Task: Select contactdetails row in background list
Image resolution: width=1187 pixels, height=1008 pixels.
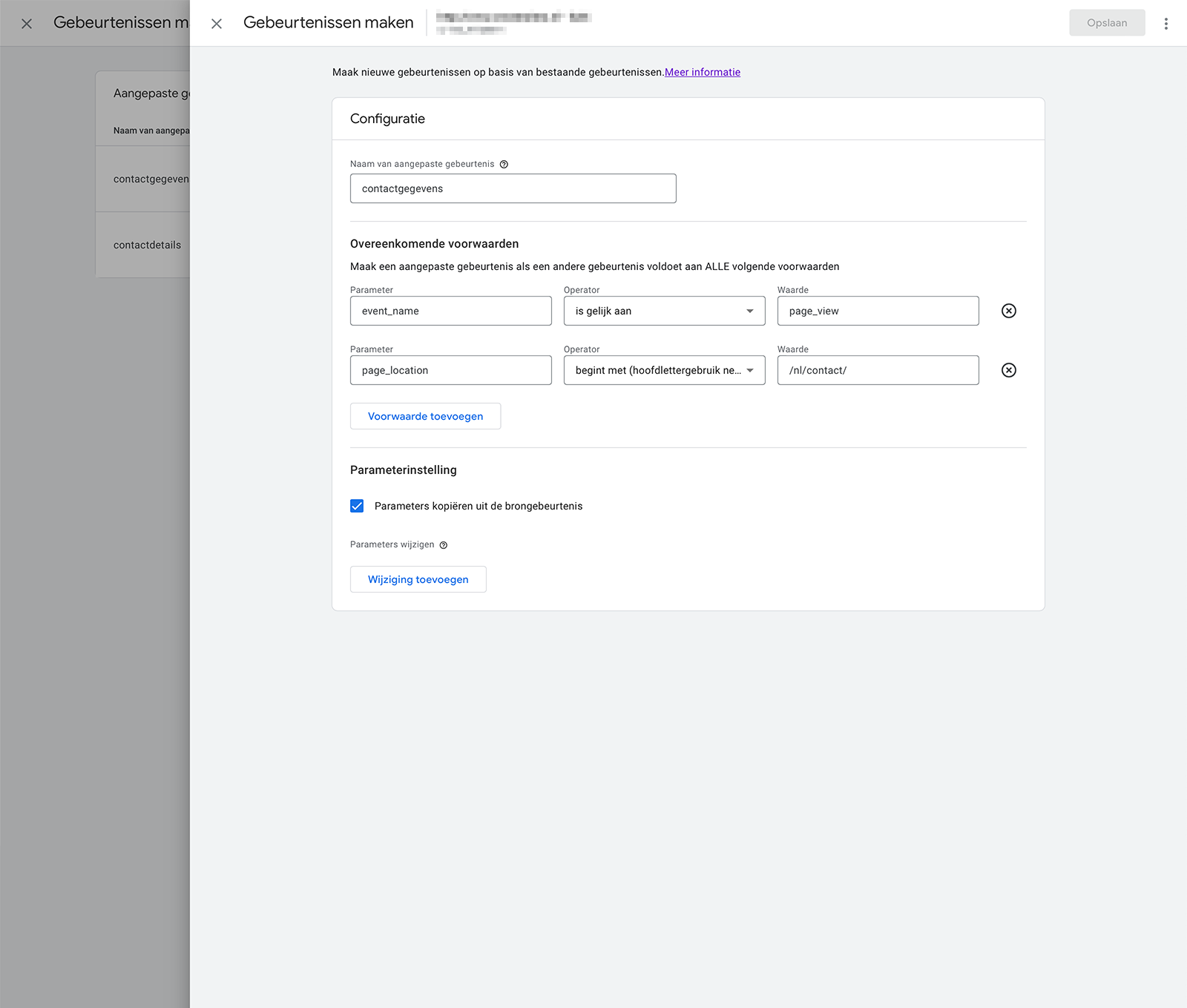Action: tap(143, 245)
